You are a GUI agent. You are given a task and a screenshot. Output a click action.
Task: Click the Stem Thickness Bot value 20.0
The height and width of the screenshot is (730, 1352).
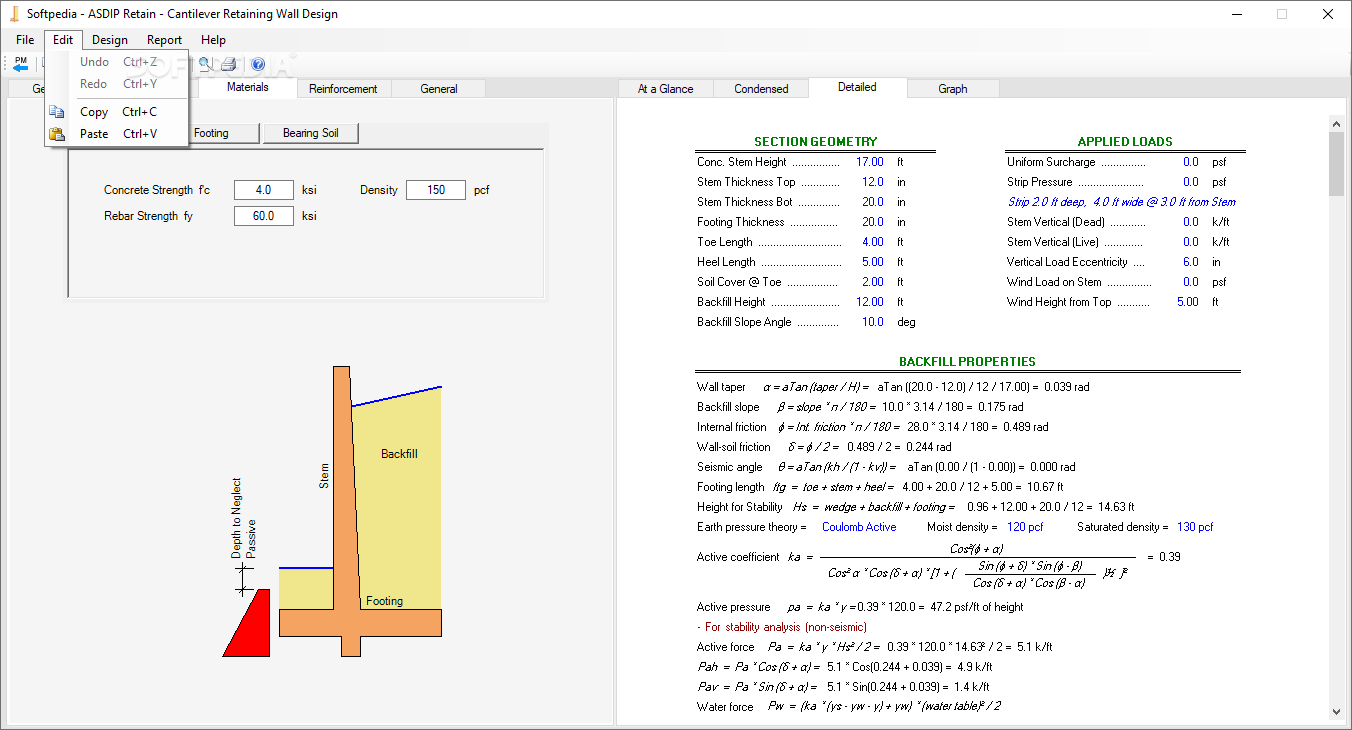(x=873, y=202)
